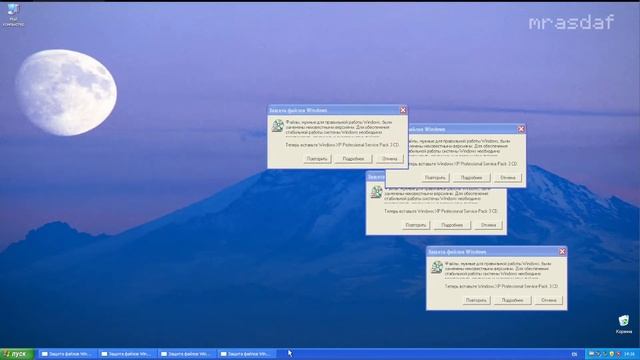Close the upper-right Защита файлов Windows dialog
640x360 pixels.
pos(521,129)
